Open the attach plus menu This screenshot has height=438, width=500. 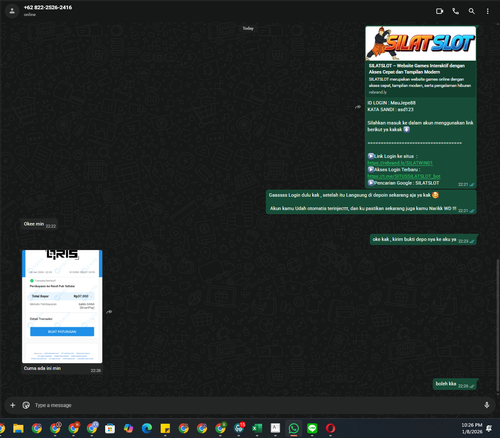click(x=13, y=405)
